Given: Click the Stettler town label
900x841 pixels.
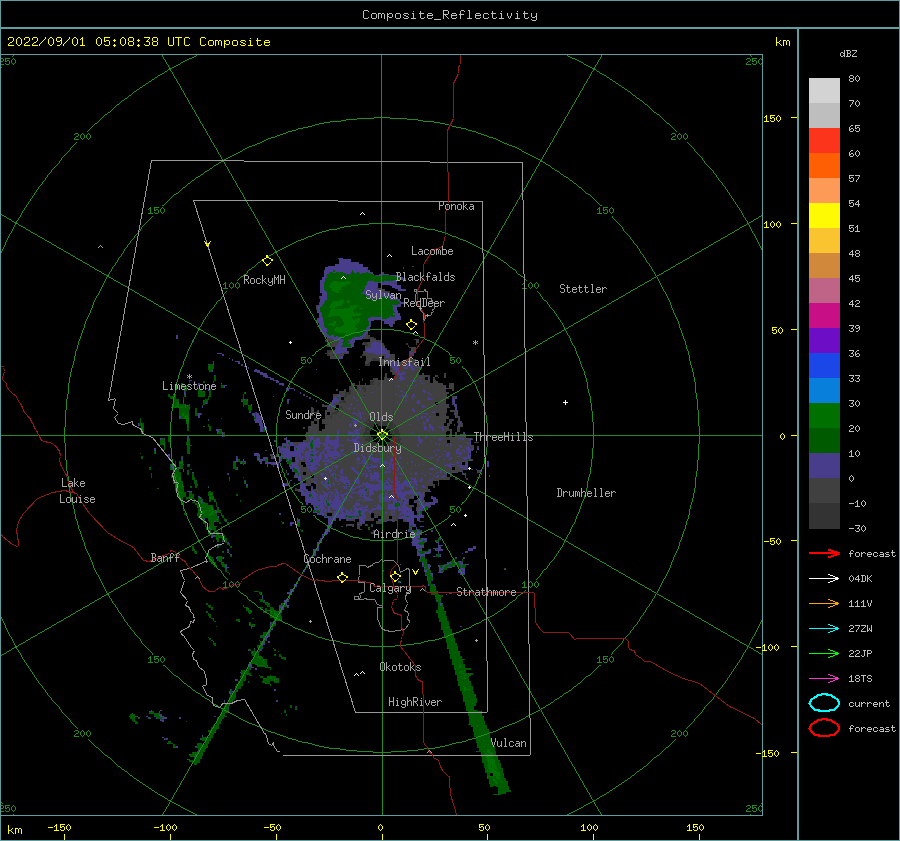Looking at the screenshot, I should tap(583, 289).
